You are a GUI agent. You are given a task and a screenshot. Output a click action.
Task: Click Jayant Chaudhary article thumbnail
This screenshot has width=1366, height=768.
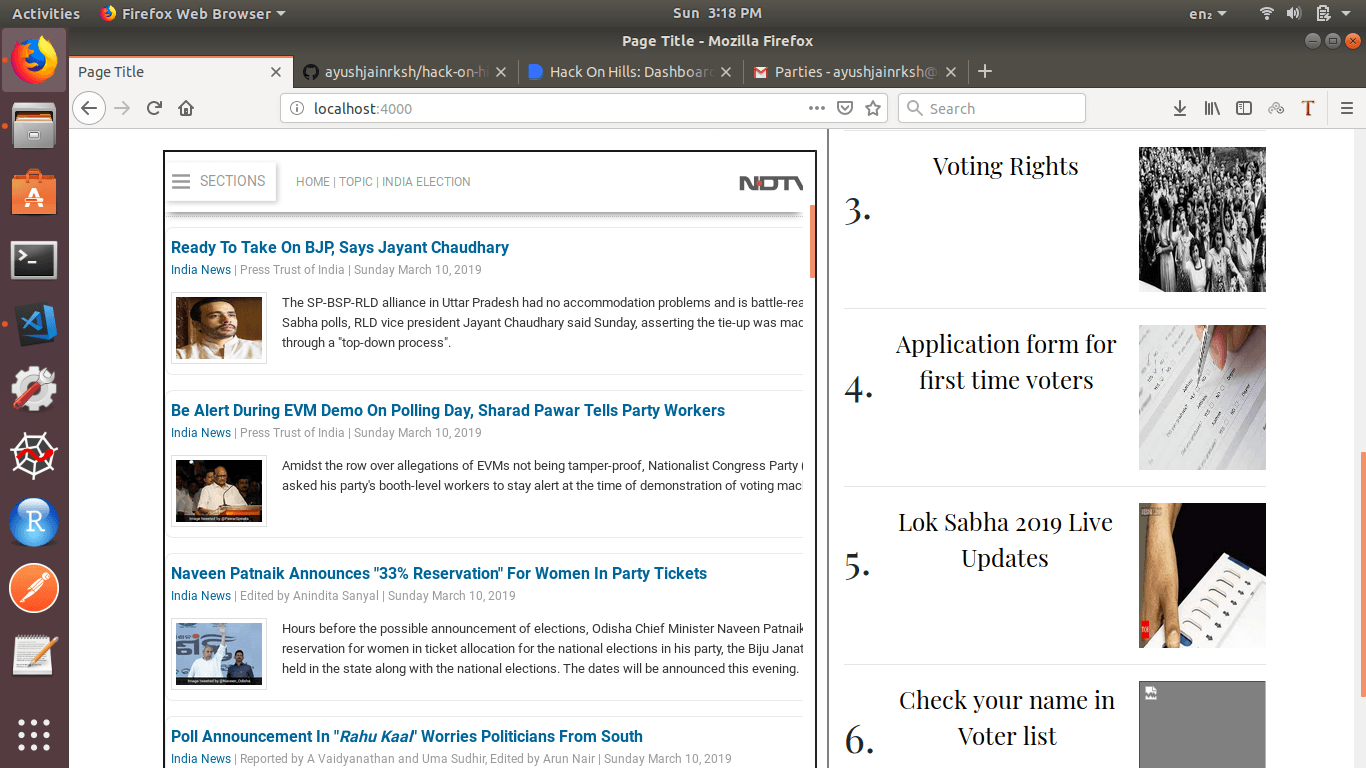pos(219,328)
